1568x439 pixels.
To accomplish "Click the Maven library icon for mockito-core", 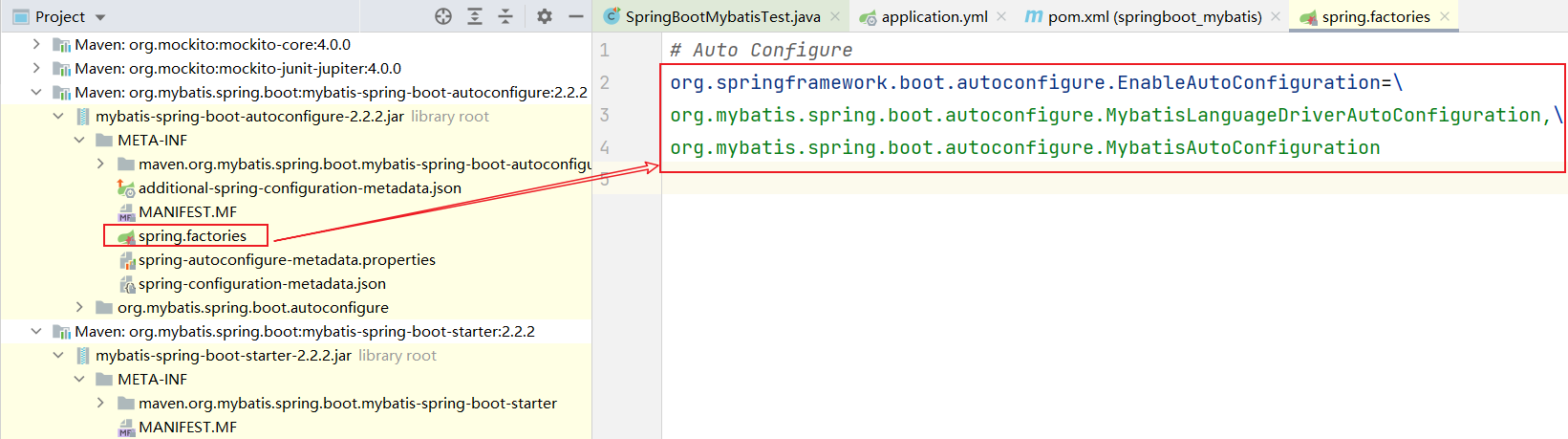I will (x=62, y=44).
